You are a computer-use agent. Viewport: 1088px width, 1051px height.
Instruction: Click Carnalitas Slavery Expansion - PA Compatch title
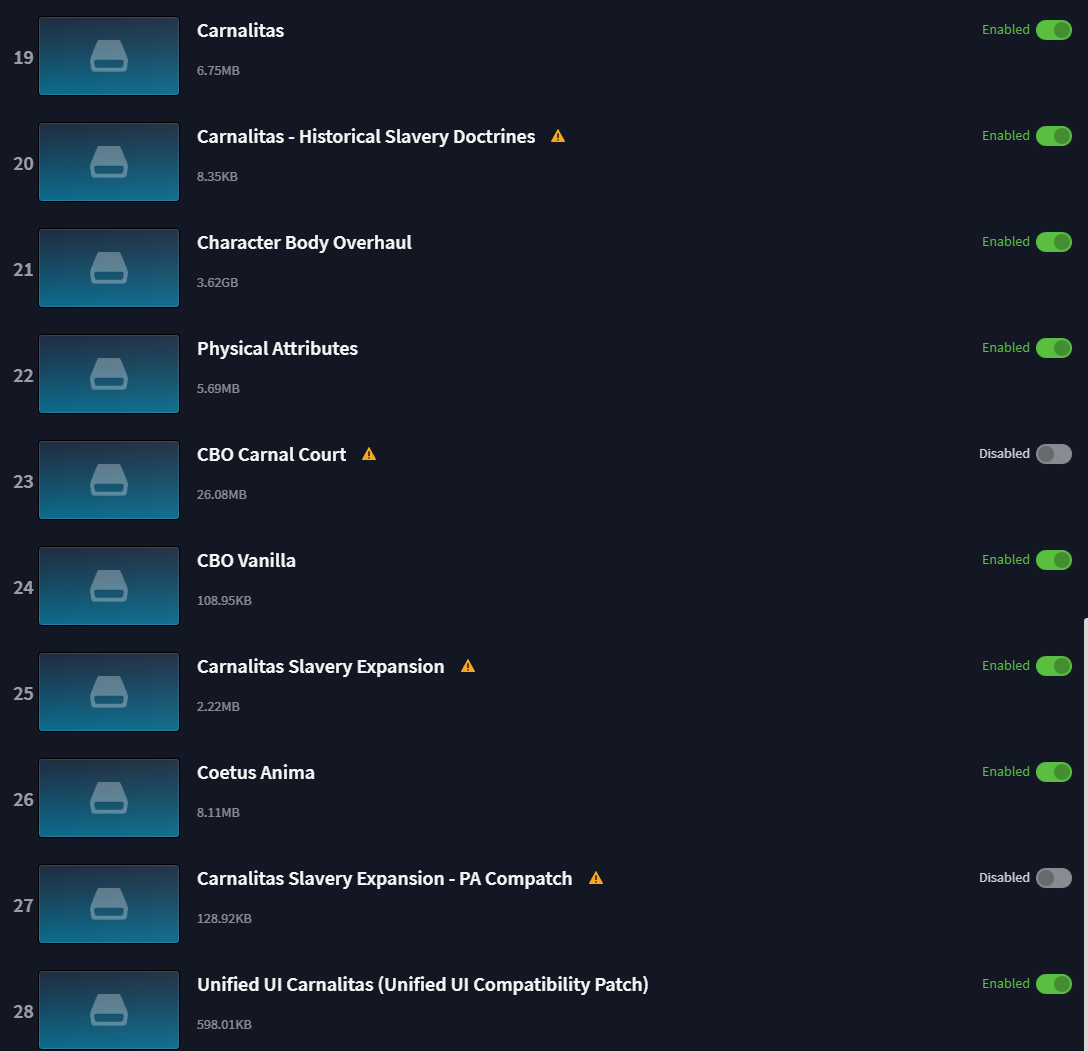[x=384, y=879]
